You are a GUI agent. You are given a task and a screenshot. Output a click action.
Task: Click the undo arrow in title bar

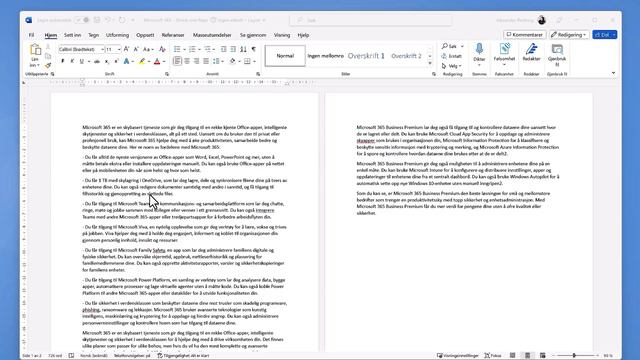pyautogui.click(x=108, y=20)
